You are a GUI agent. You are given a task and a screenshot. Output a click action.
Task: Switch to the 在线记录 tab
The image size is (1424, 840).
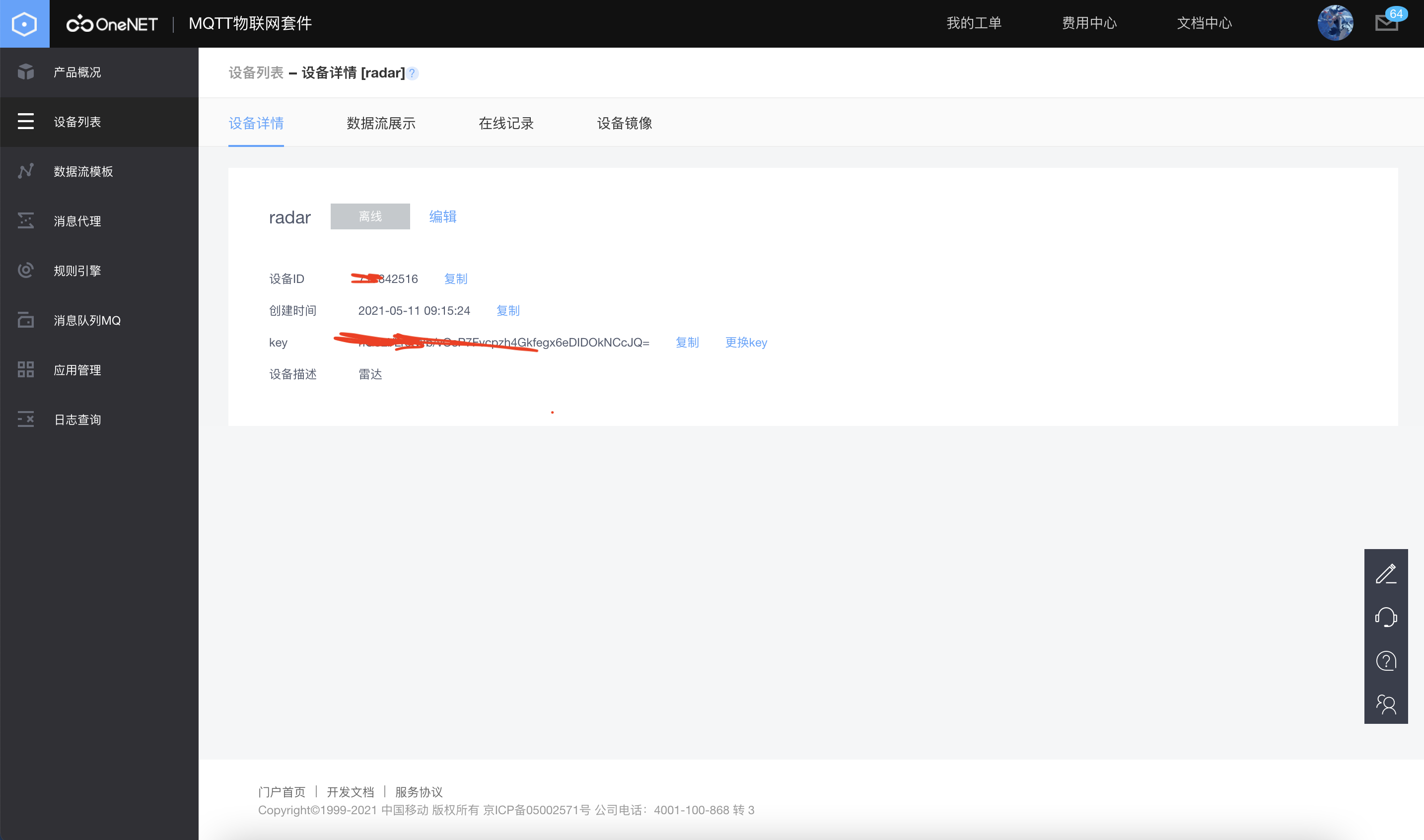(506, 124)
